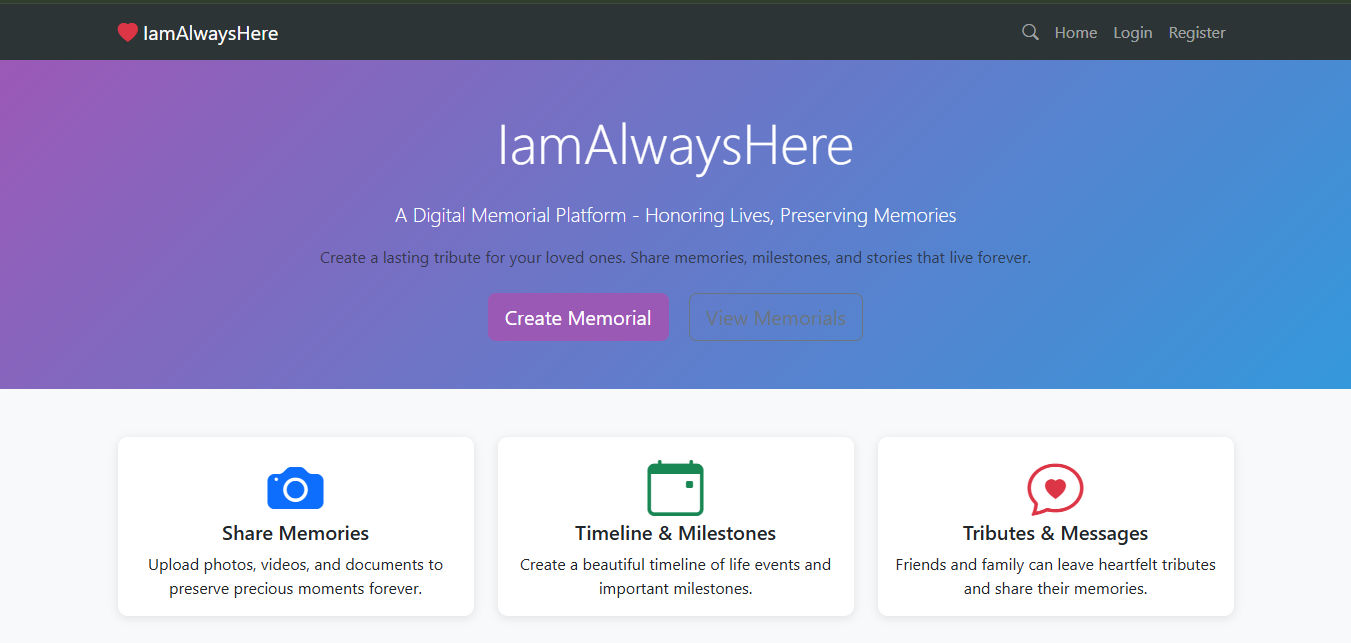The height and width of the screenshot is (643, 1351).
Task: Click the Create Memorial button
Action: 578,317
